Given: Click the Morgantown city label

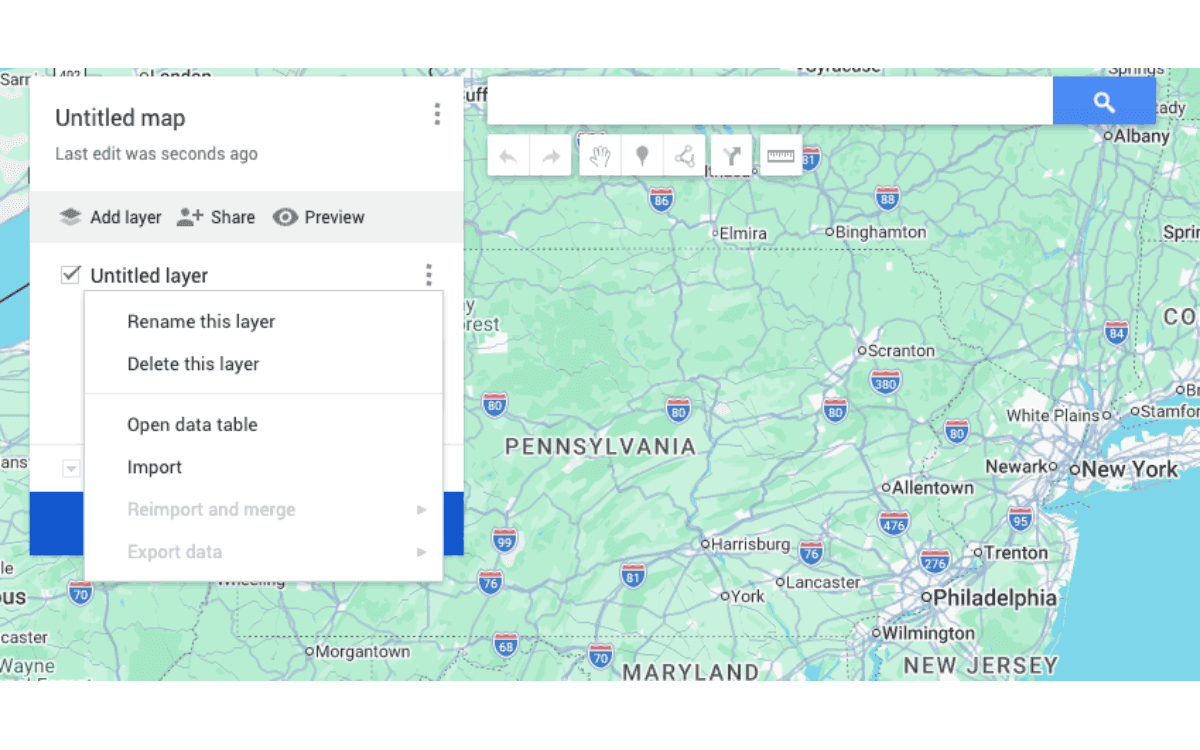Looking at the screenshot, I should click(x=363, y=651).
